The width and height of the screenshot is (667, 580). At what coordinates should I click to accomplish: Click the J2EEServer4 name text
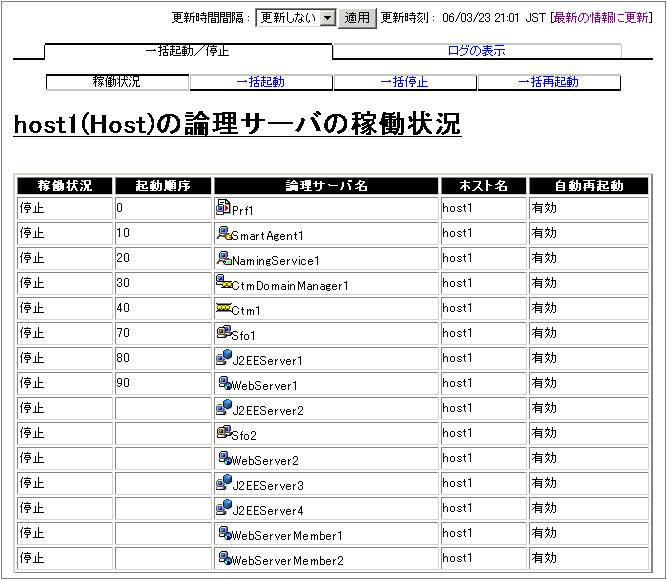pos(268,511)
